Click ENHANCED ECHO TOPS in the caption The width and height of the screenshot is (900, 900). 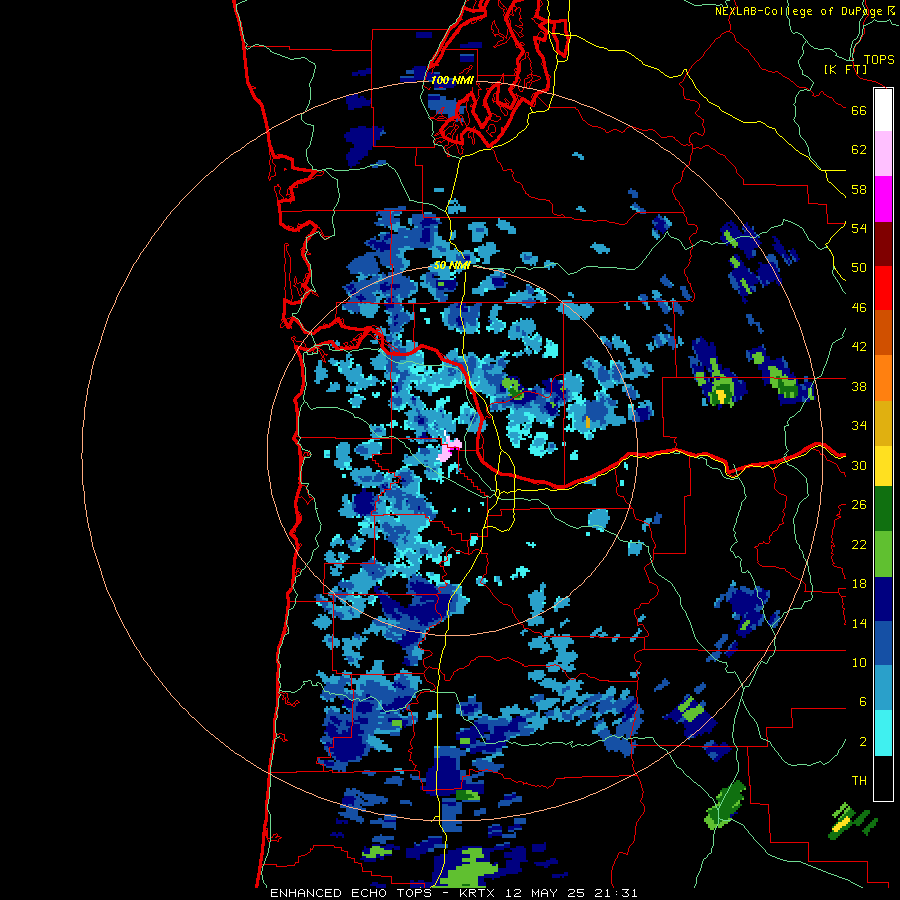351,893
